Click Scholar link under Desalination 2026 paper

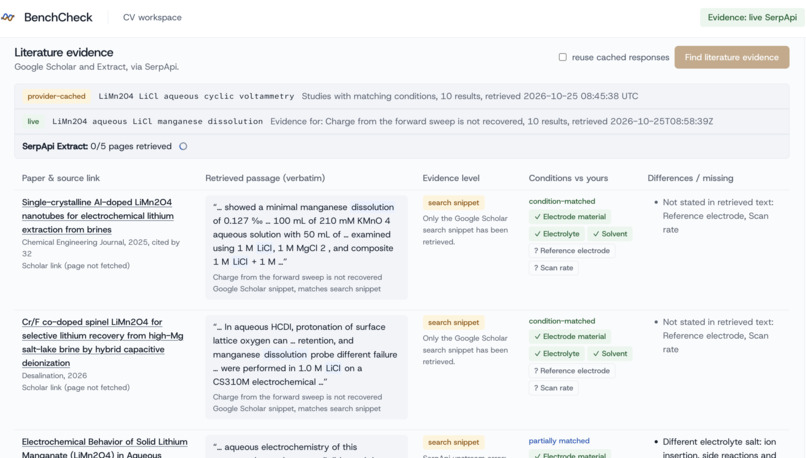pos(76,387)
